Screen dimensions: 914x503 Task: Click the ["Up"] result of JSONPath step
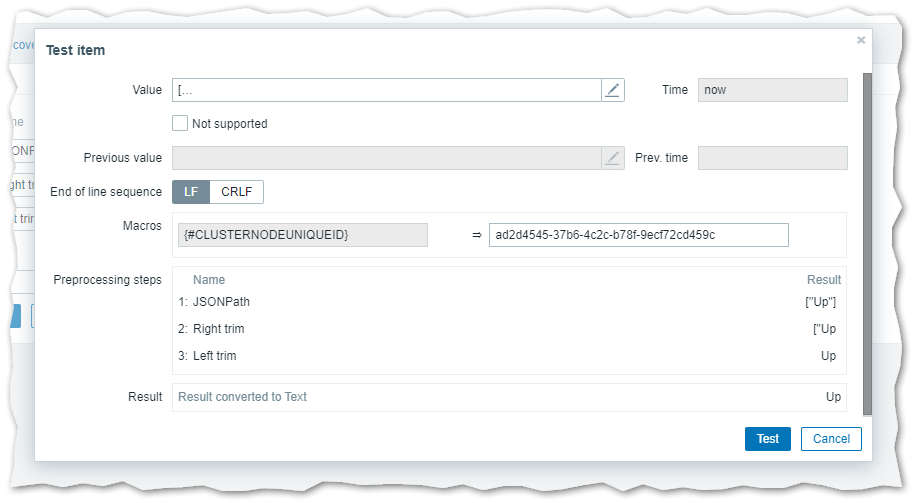point(820,302)
